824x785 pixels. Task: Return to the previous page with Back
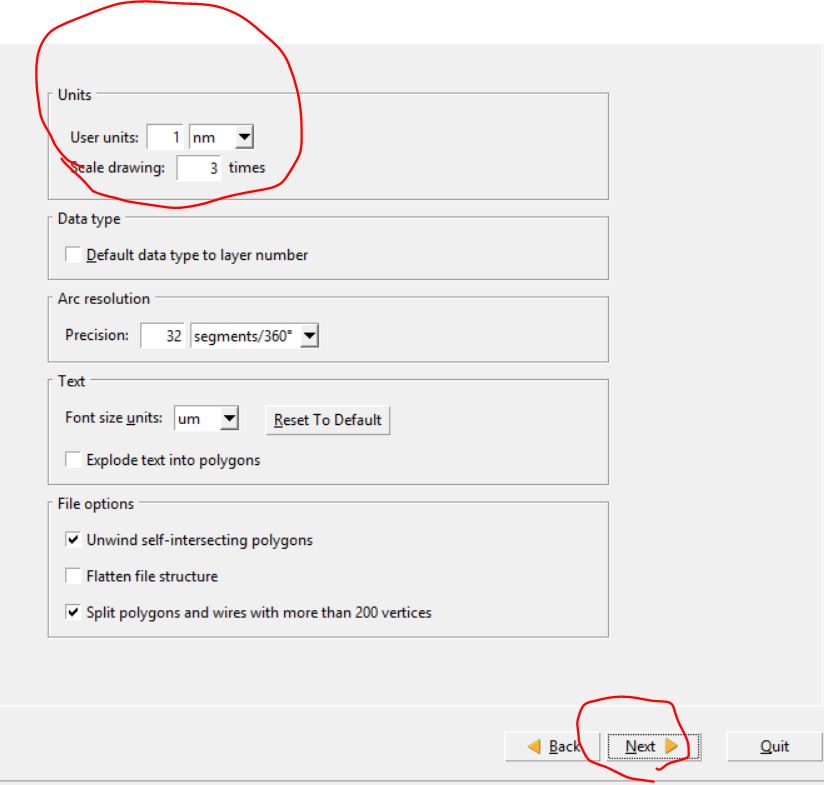tap(553, 746)
